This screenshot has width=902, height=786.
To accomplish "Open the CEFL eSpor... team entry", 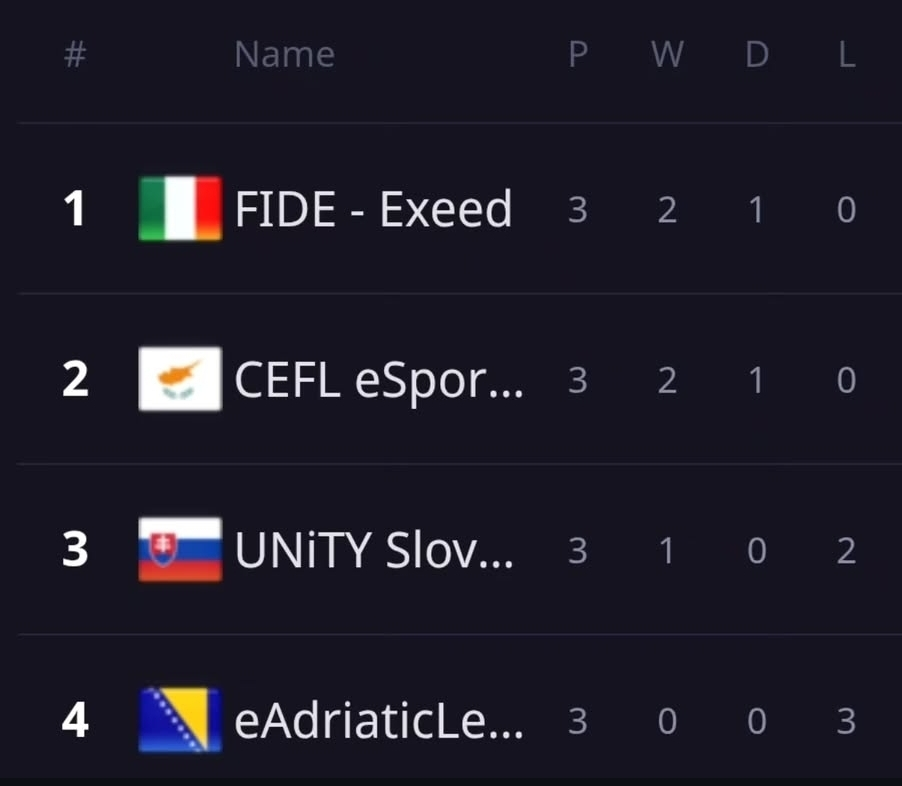I will (x=379, y=381).
